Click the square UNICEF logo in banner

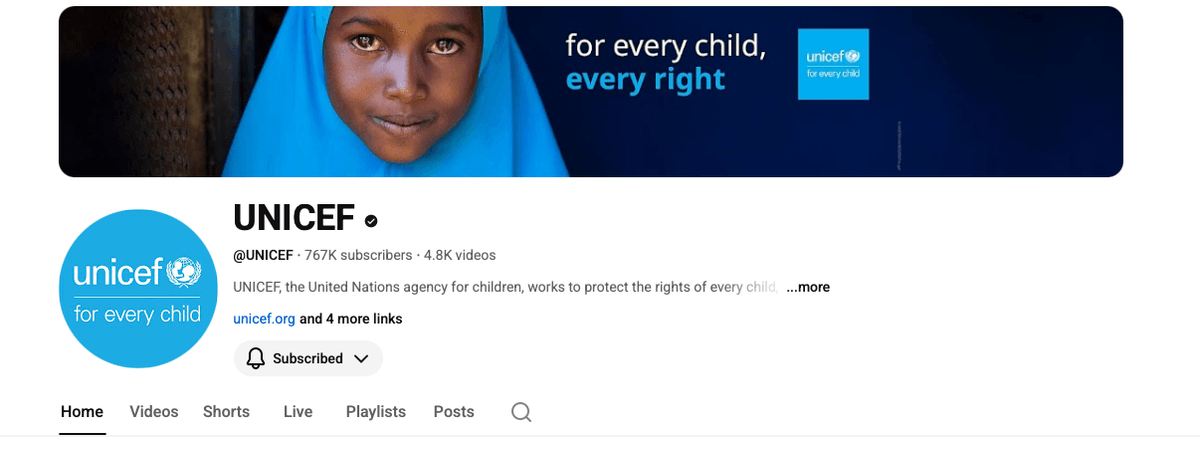tap(833, 64)
